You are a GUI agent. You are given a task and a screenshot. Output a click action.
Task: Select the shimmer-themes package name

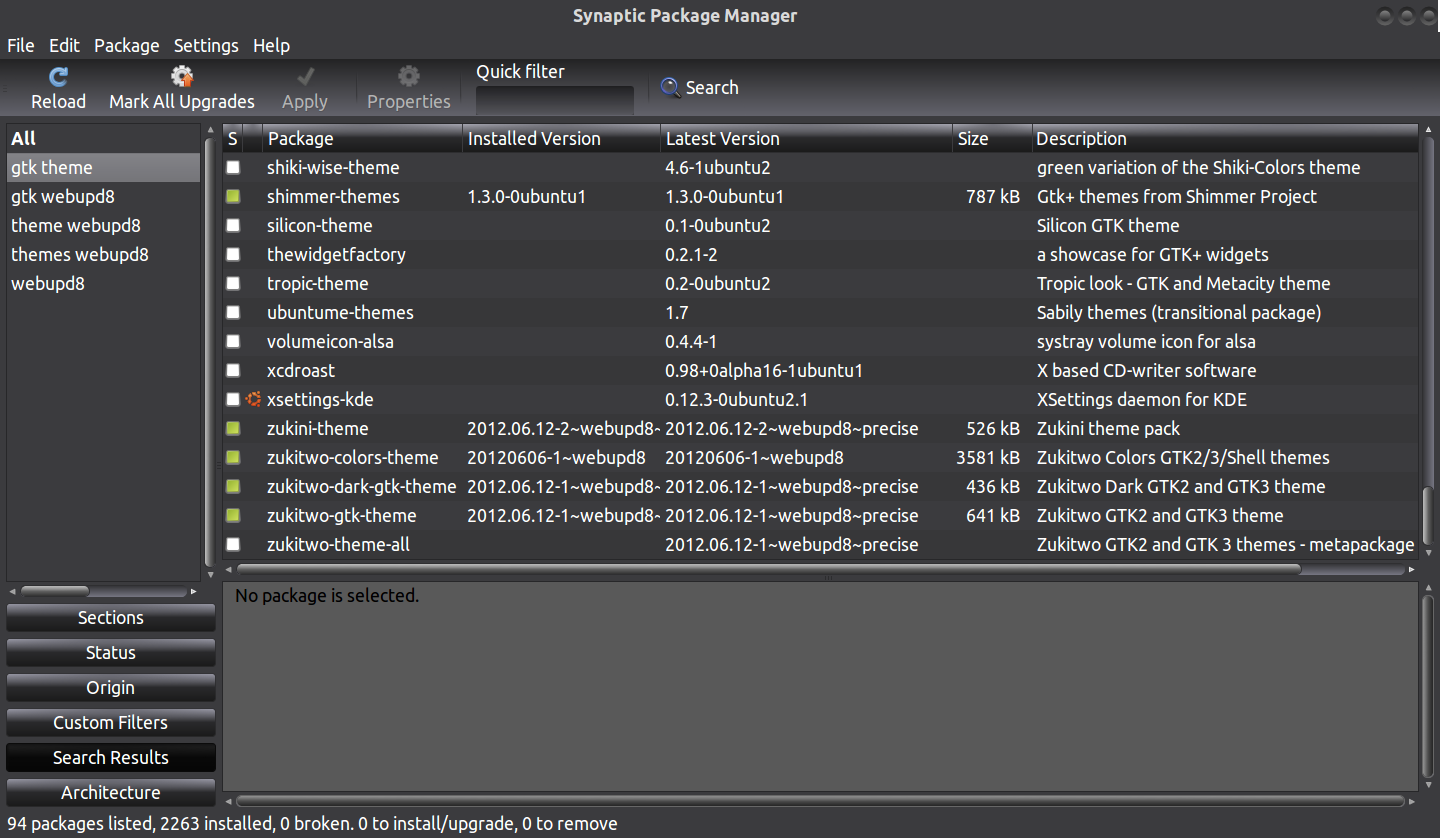[x=333, y=196]
